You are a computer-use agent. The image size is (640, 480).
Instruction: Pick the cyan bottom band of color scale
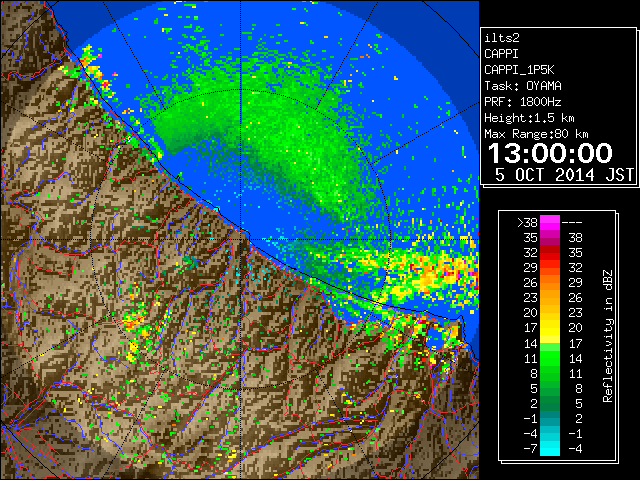click(x=550, y=448)
